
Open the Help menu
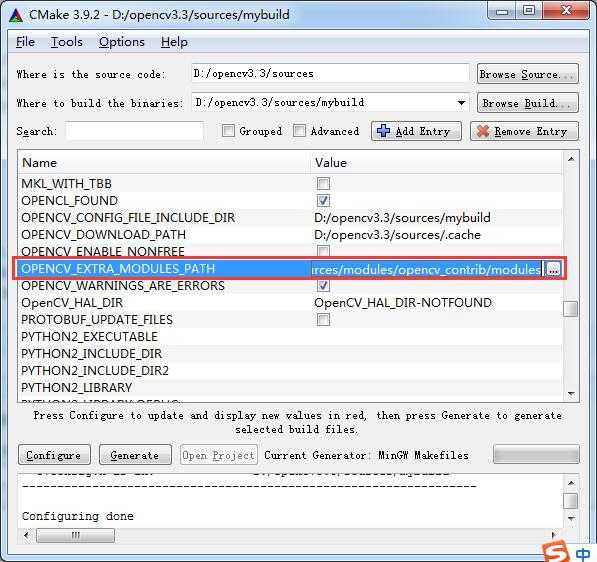coord(174,42)
